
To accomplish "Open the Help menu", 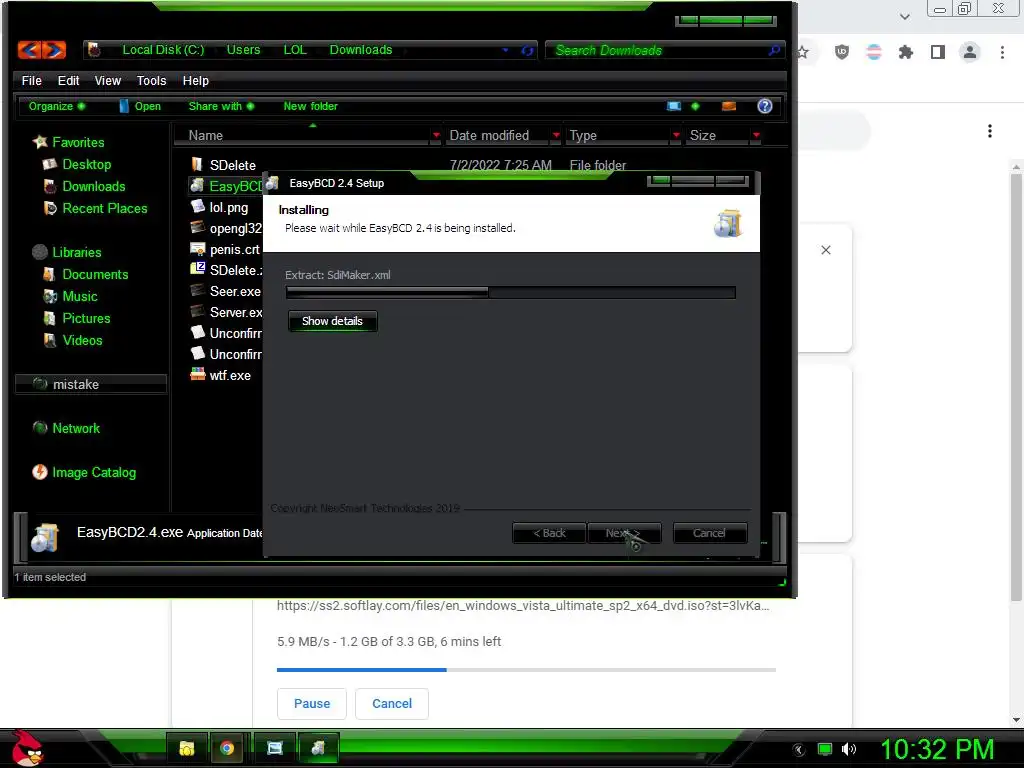I will click(x=195, y=80).
